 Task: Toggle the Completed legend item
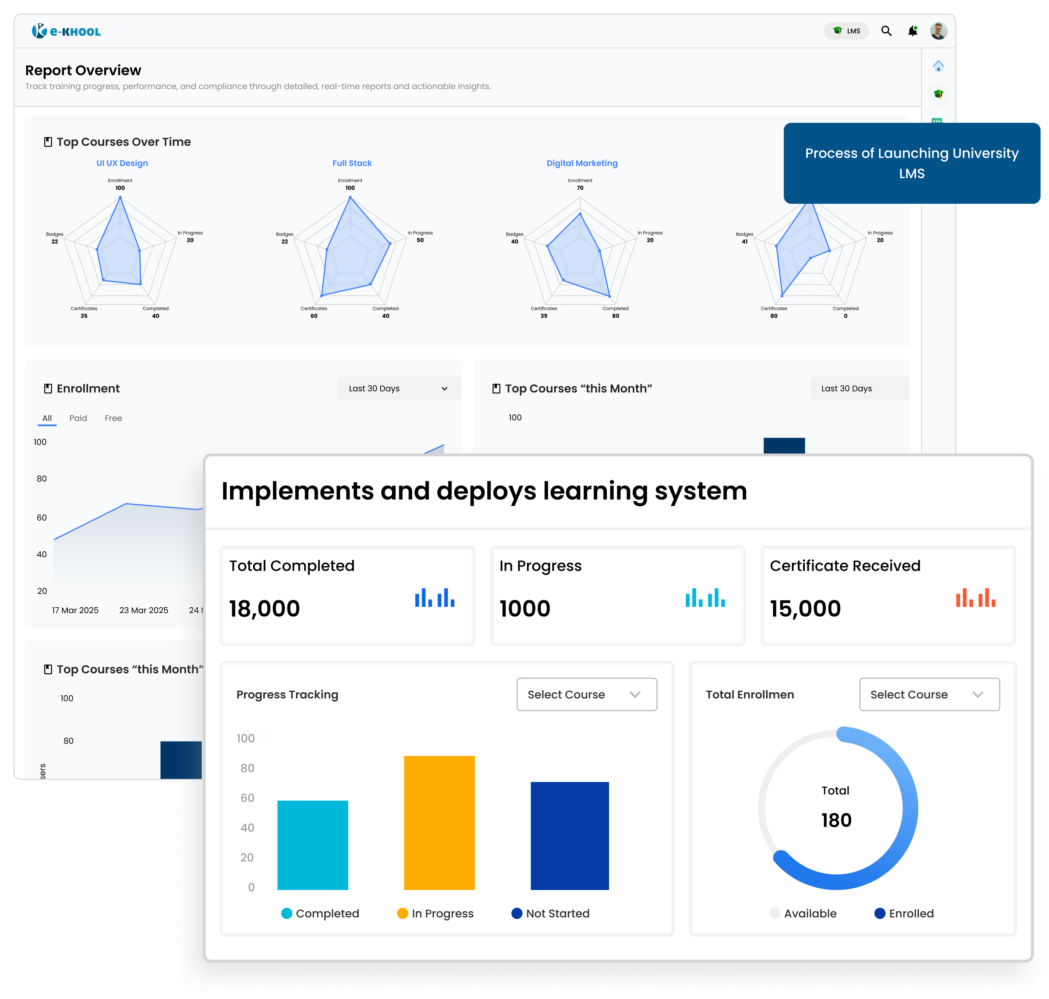(320, 913)
